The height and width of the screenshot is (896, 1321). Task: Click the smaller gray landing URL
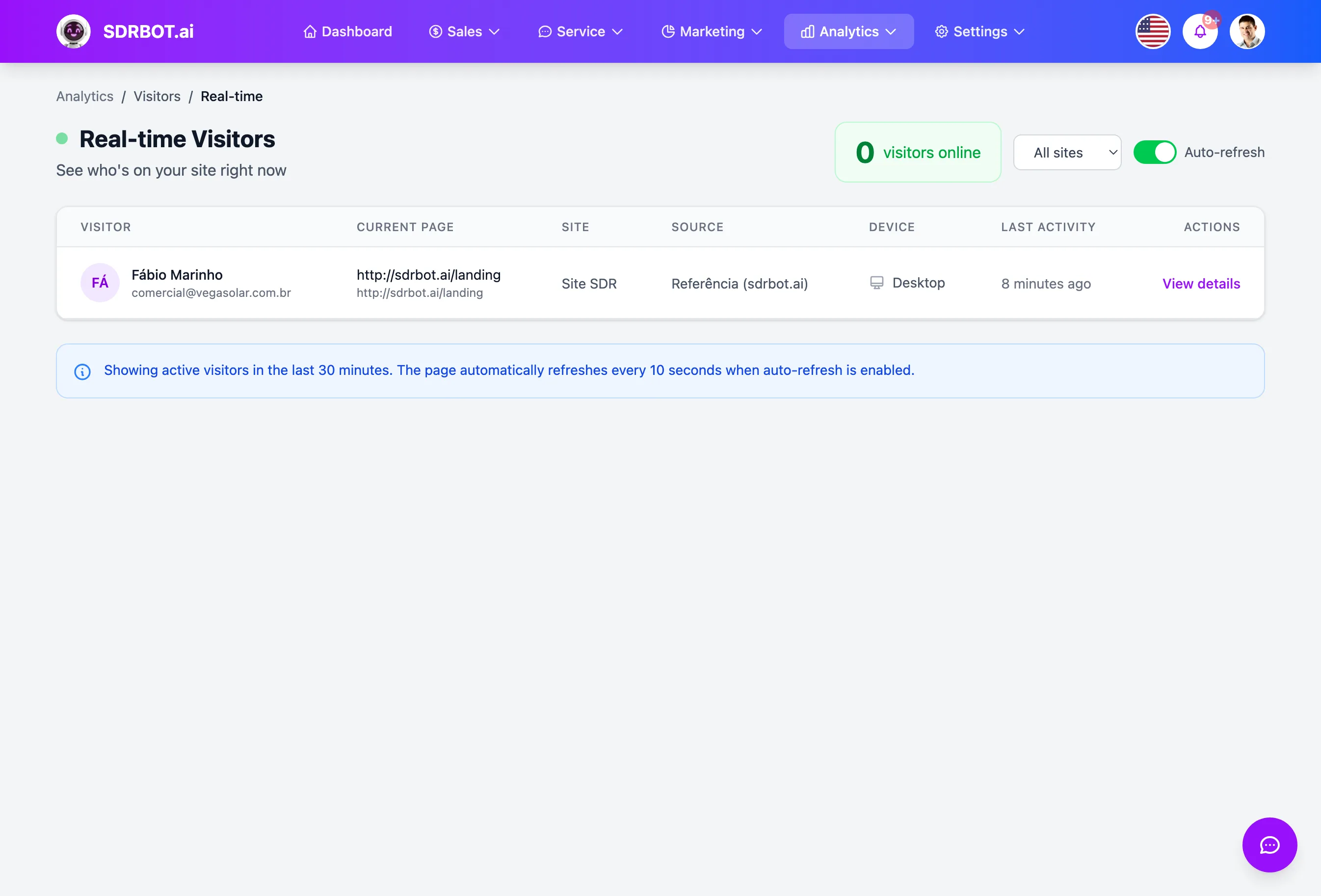[420, 293]
